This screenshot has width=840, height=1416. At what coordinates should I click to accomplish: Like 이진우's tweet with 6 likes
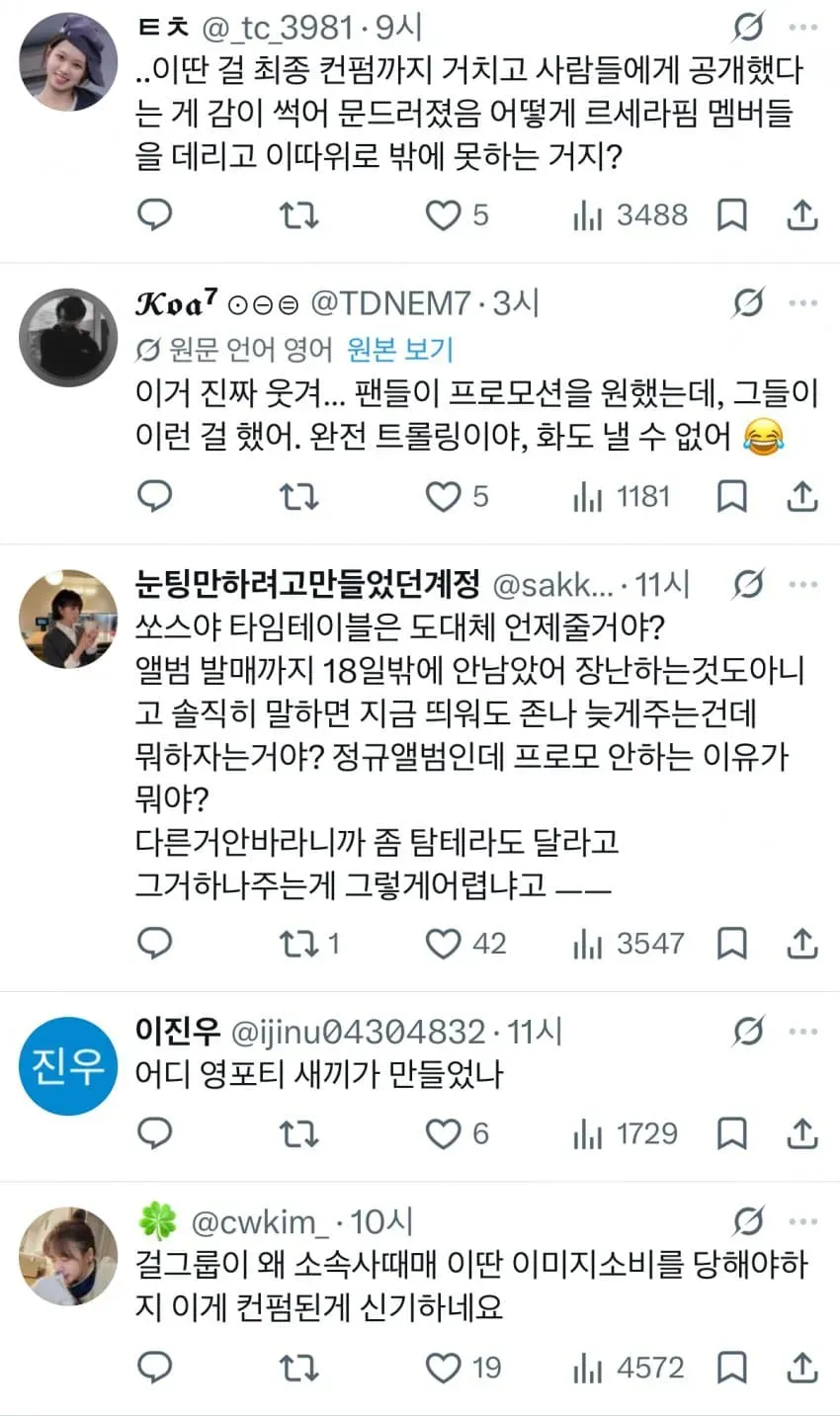pyautogui.click(x=457, y=1133)
